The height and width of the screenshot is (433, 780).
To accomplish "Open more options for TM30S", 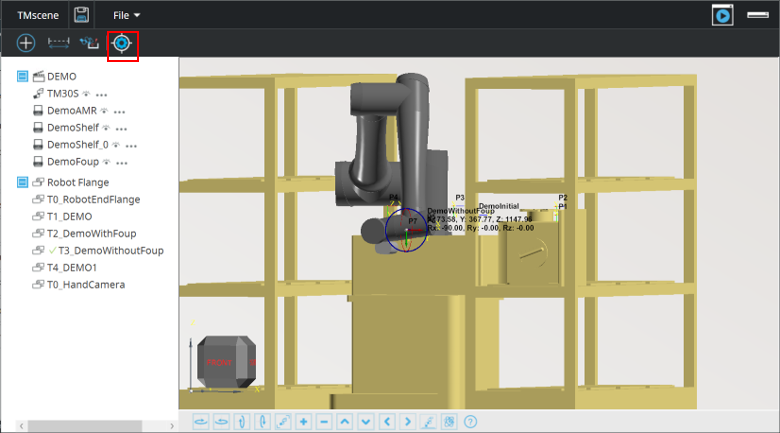I will [101, 94].
